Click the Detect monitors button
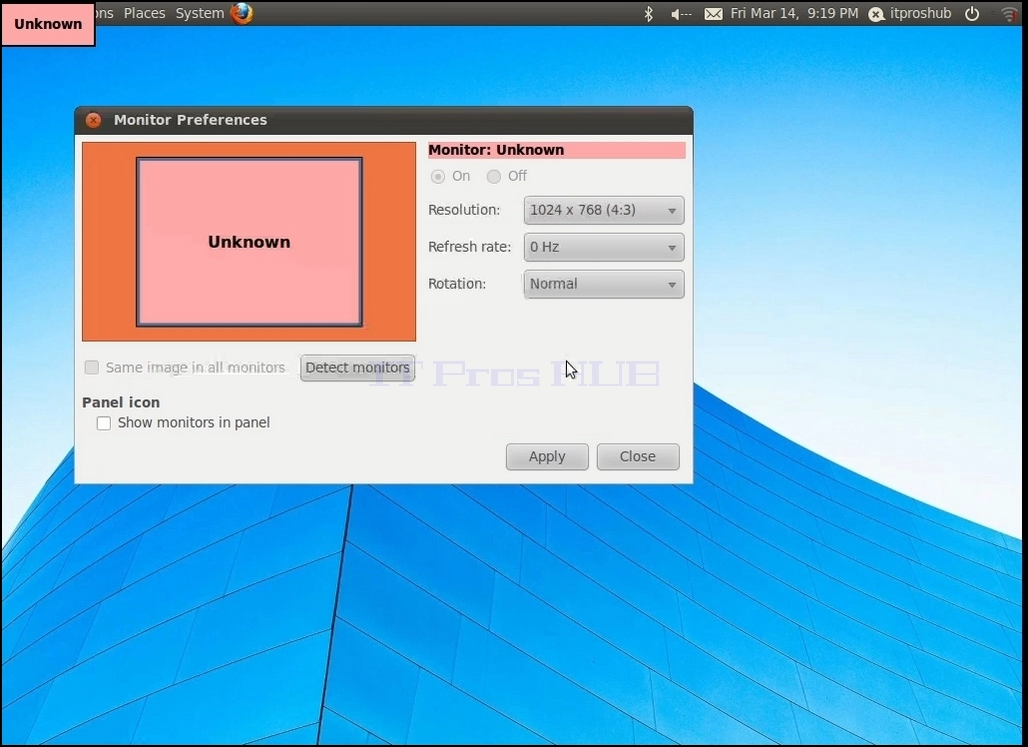The height and width of the screenshot is (747, 1028). pyautogui.click(x=357, y=368)
